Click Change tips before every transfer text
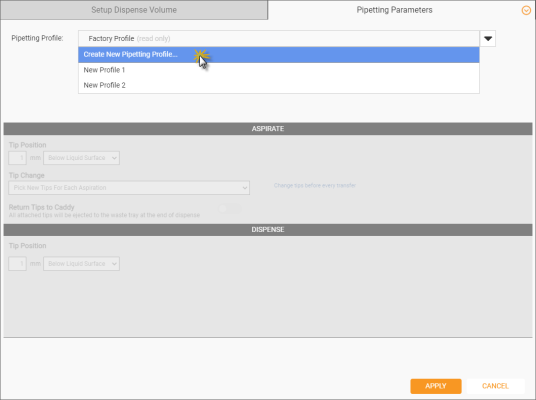Image resolution: width=536 pixels, height=400 pixels. coord(315,185)
